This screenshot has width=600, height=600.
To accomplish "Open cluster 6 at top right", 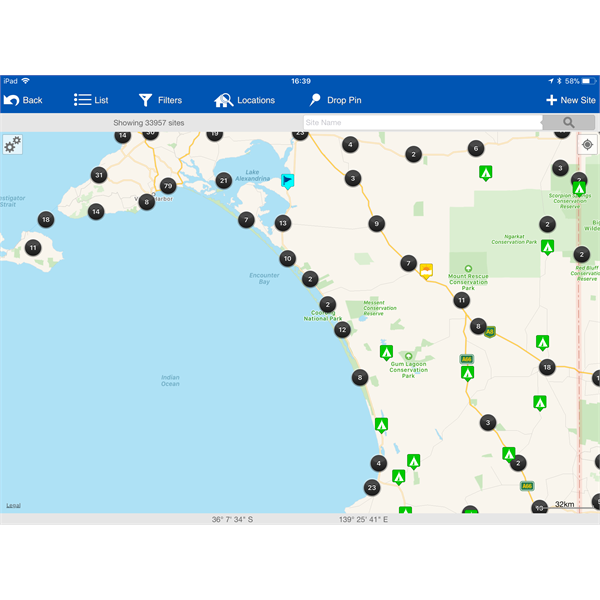I will point(476,148).
